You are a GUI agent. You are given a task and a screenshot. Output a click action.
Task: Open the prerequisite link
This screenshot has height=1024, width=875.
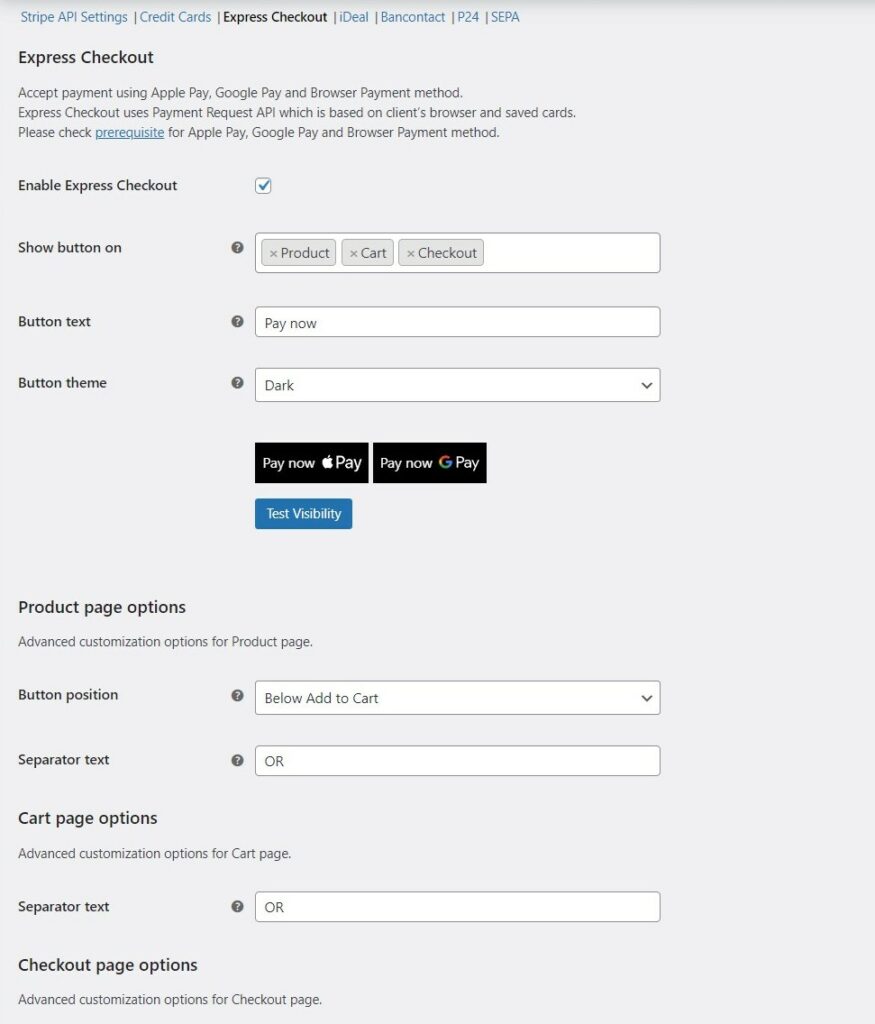[x=129, y=133]
